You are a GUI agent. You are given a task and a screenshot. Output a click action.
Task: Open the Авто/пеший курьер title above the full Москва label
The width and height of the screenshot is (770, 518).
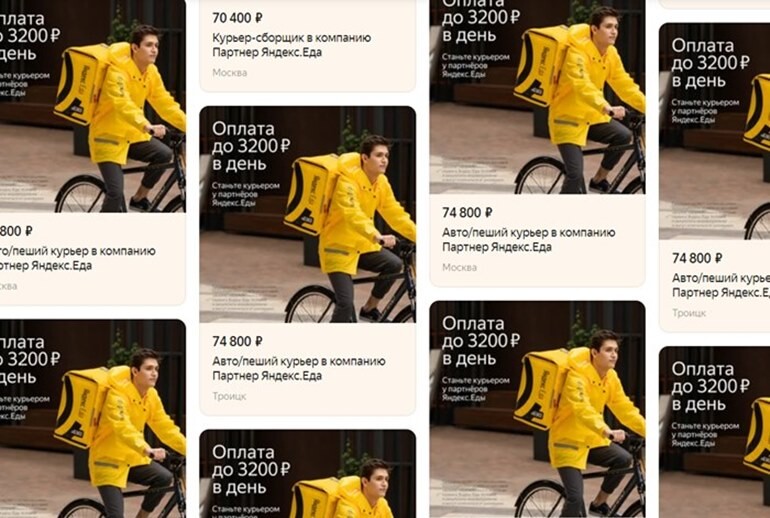pyautogui.click(x=528, y=240)
